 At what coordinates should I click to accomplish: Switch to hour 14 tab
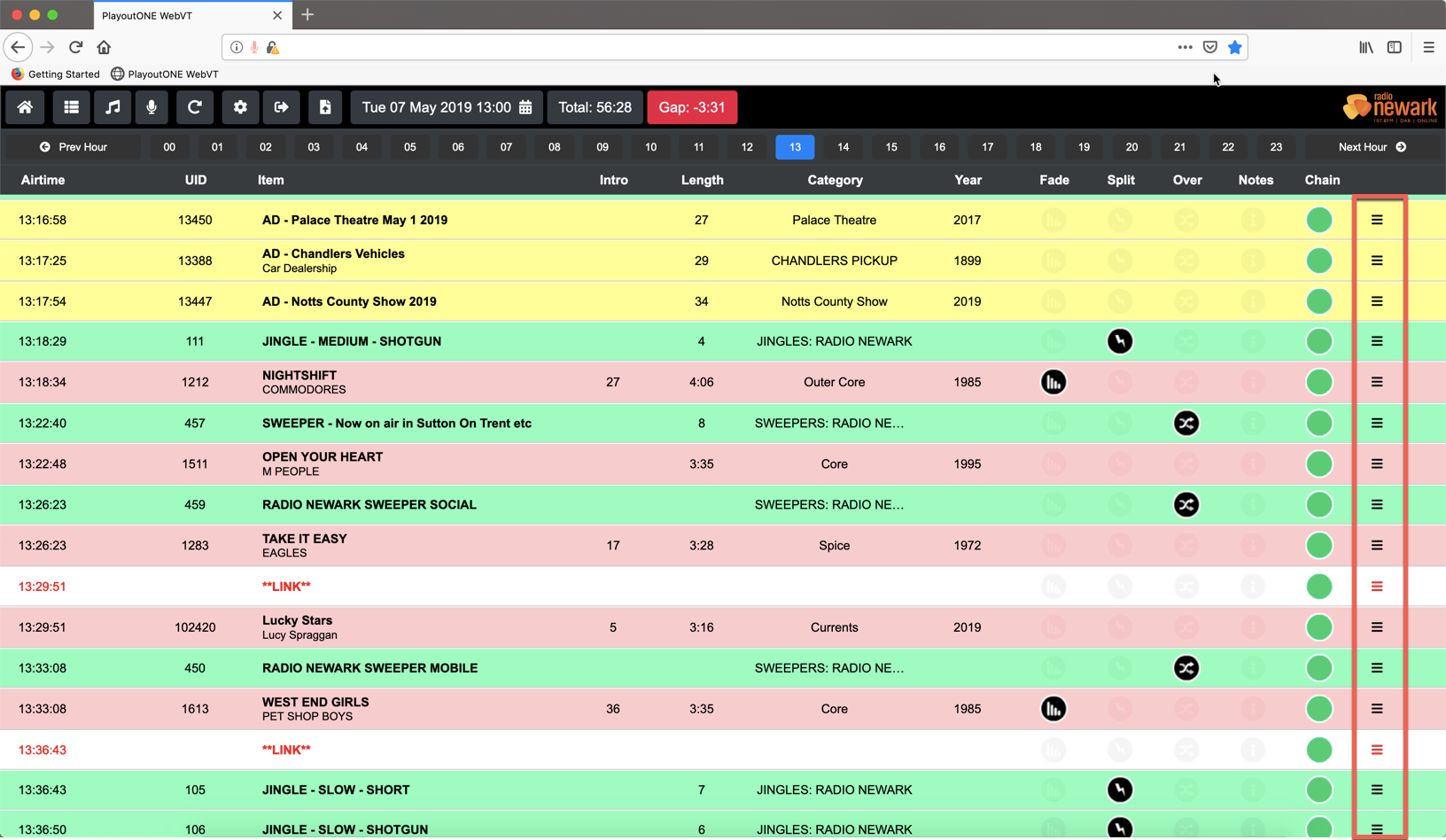[843, 147]
